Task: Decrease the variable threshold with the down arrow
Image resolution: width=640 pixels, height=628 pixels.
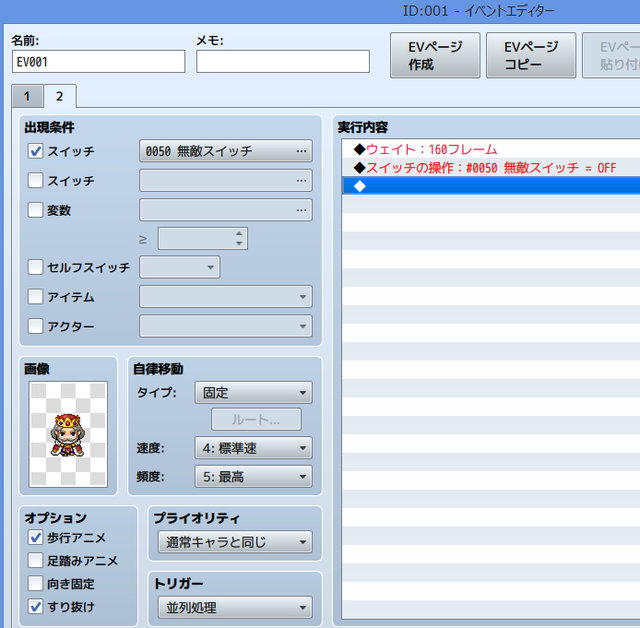Action: pyautogui.click(x=239, y=243)
